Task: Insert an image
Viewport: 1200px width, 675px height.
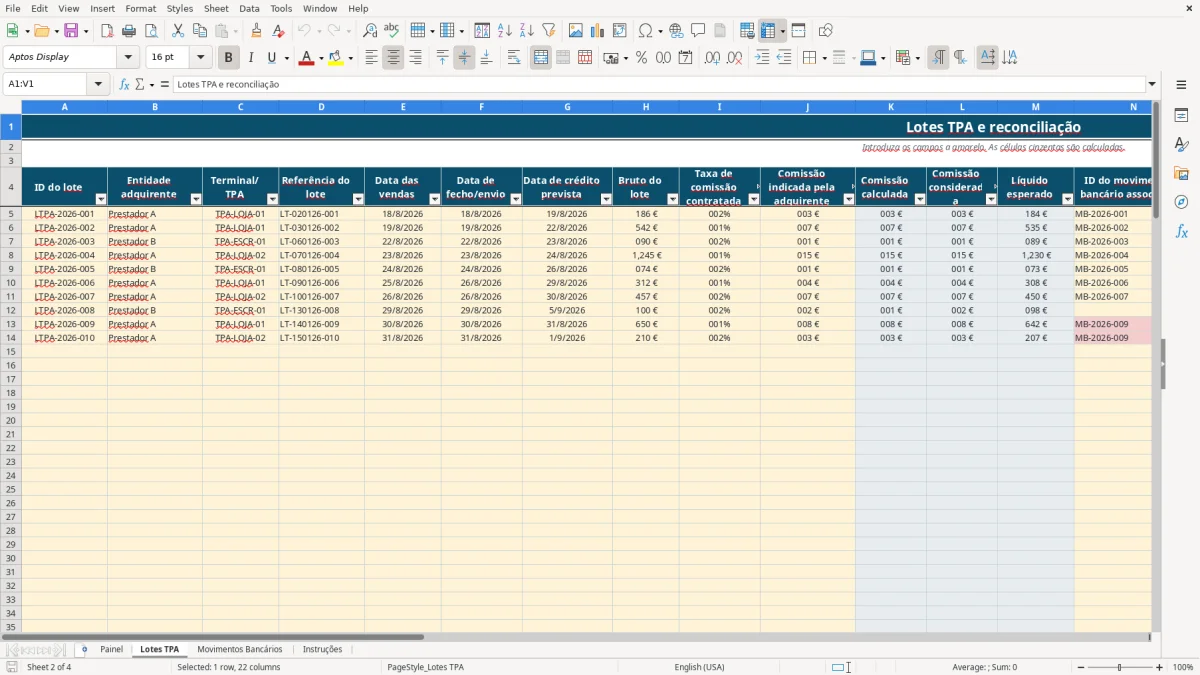Action: pos(576,31)
